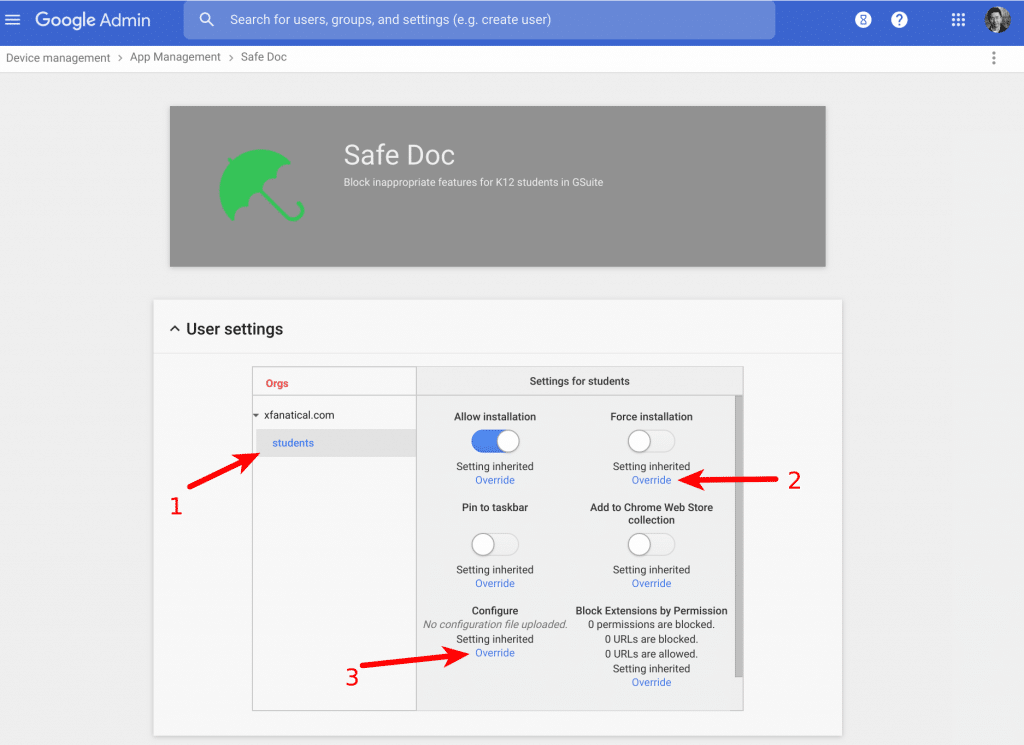Viewport: 1024px width, 745px height.
Task: Open the hourglass tasks icon
Action: [863, 20]
